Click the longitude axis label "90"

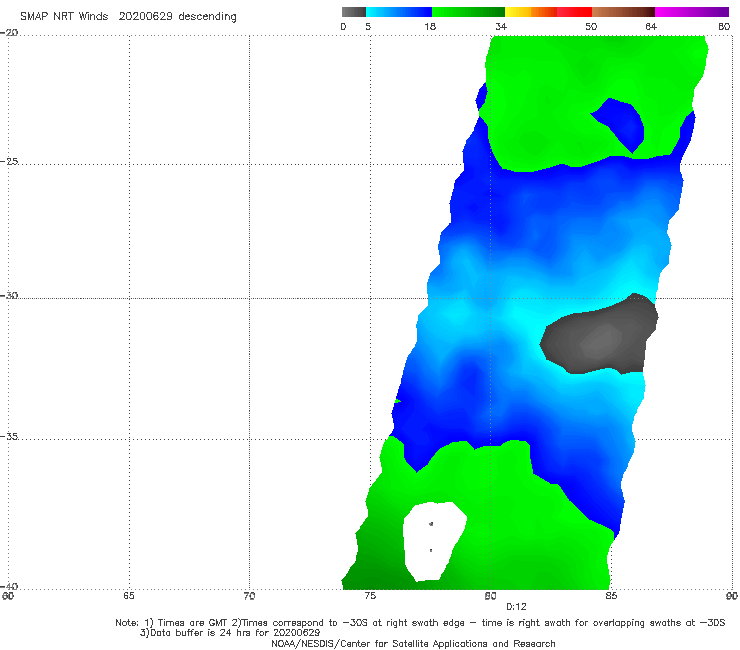point(732,596)
